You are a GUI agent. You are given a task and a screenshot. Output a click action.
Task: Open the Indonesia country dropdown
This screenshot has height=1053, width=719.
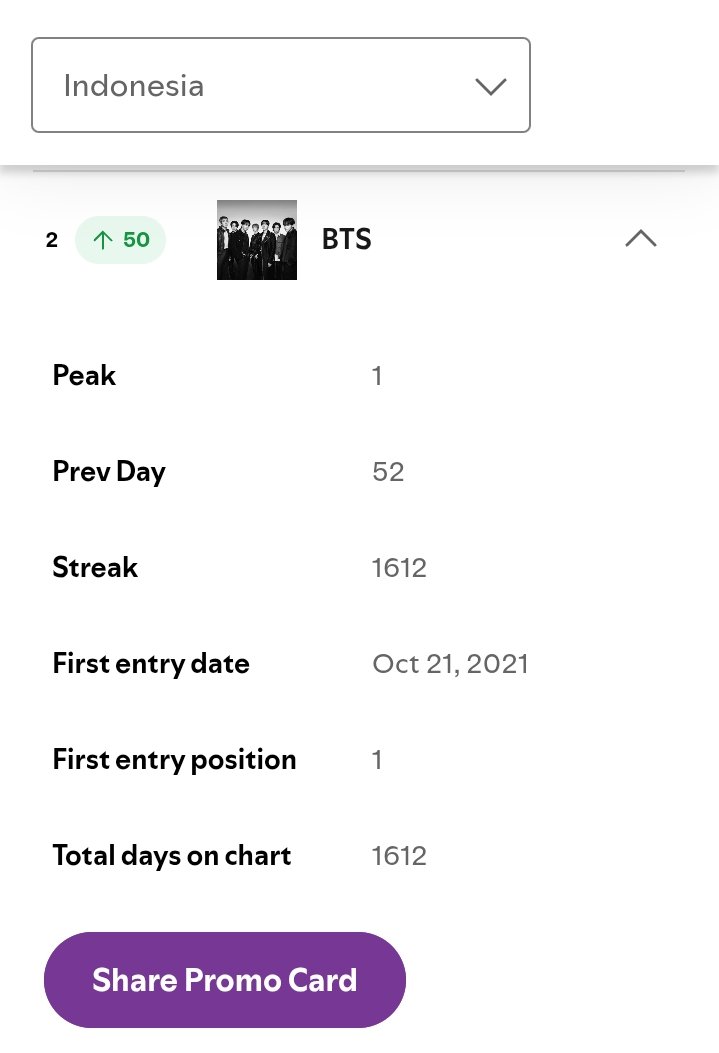coord(281,85)
